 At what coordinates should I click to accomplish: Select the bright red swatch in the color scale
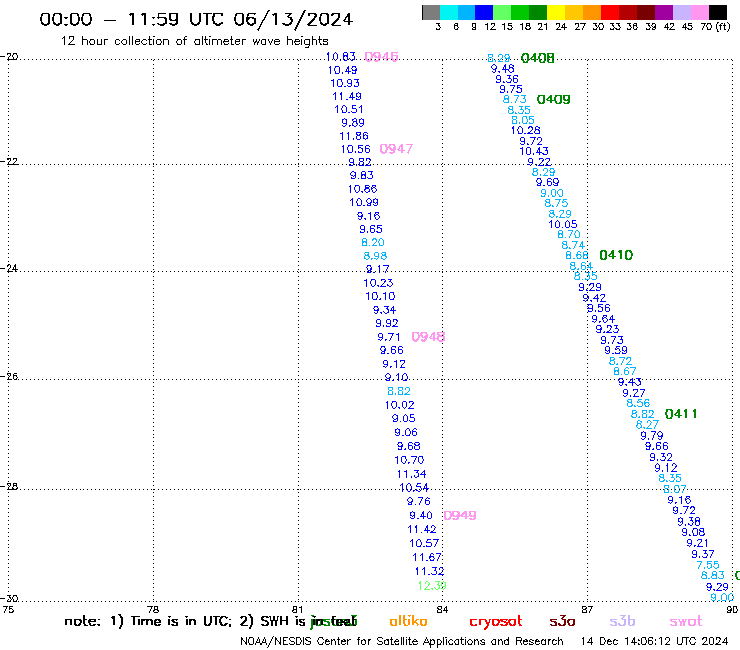pyautogui.click(x=609, y=12)
